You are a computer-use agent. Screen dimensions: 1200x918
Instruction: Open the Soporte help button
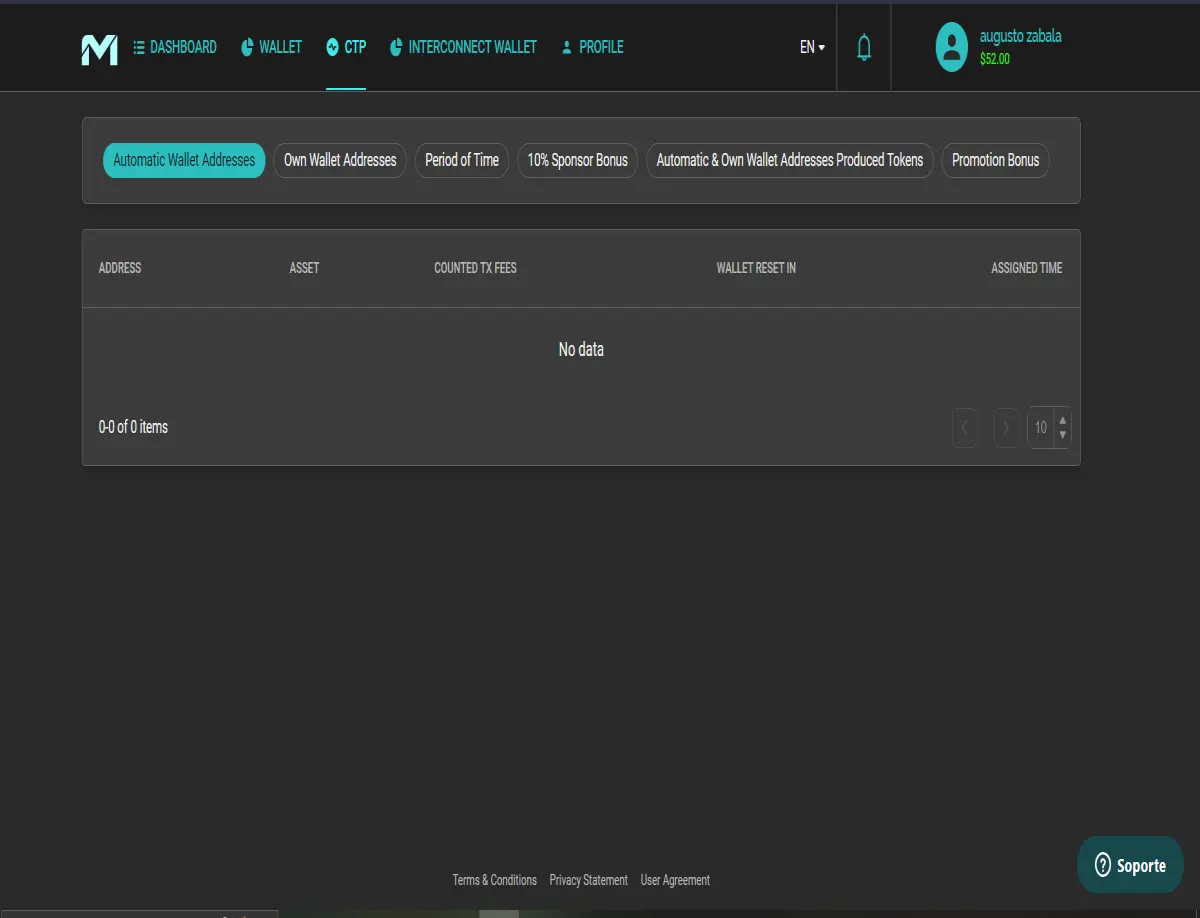pos(1130,865)
